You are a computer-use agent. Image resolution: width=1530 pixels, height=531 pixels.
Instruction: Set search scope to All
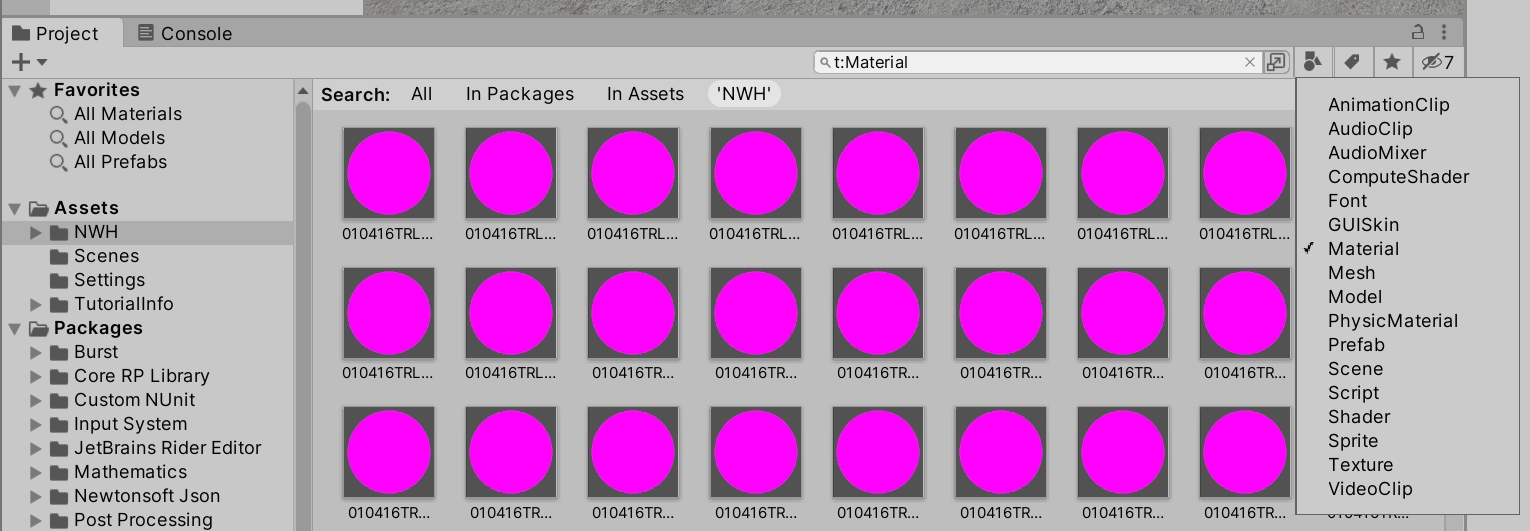tap(421, 94)
